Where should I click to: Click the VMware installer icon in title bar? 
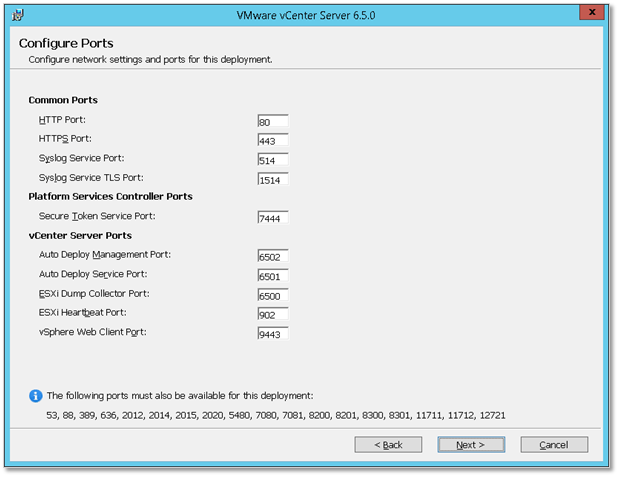tap(17, 15)
